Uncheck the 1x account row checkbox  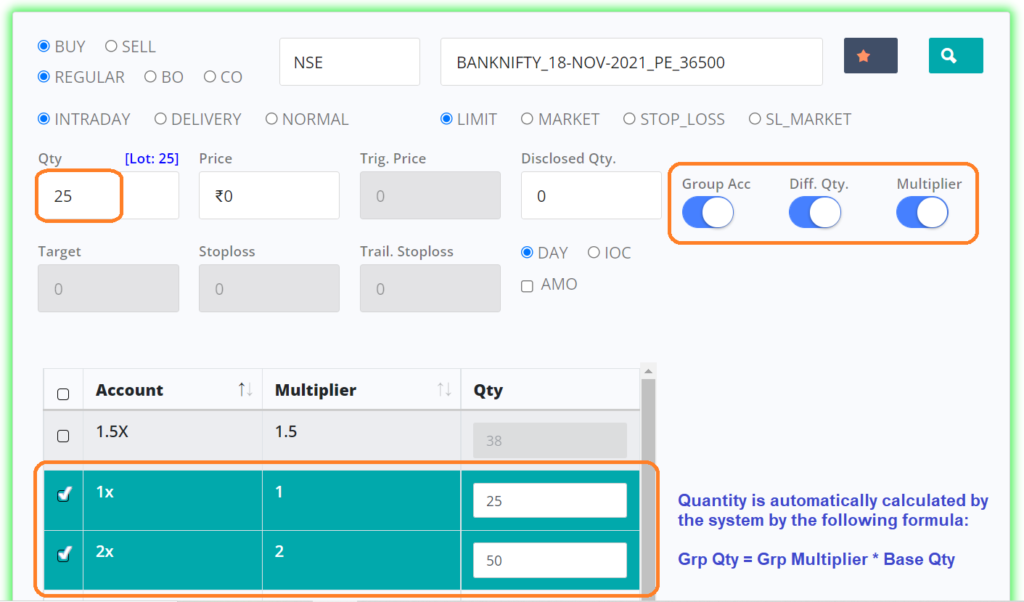pos(64,494)
